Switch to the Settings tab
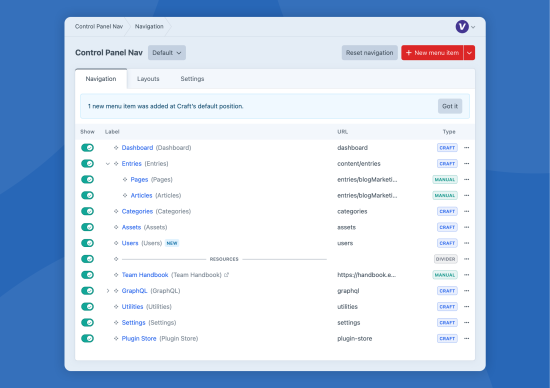The width and height of the screenshot is (550, 388). pos(192,79)
